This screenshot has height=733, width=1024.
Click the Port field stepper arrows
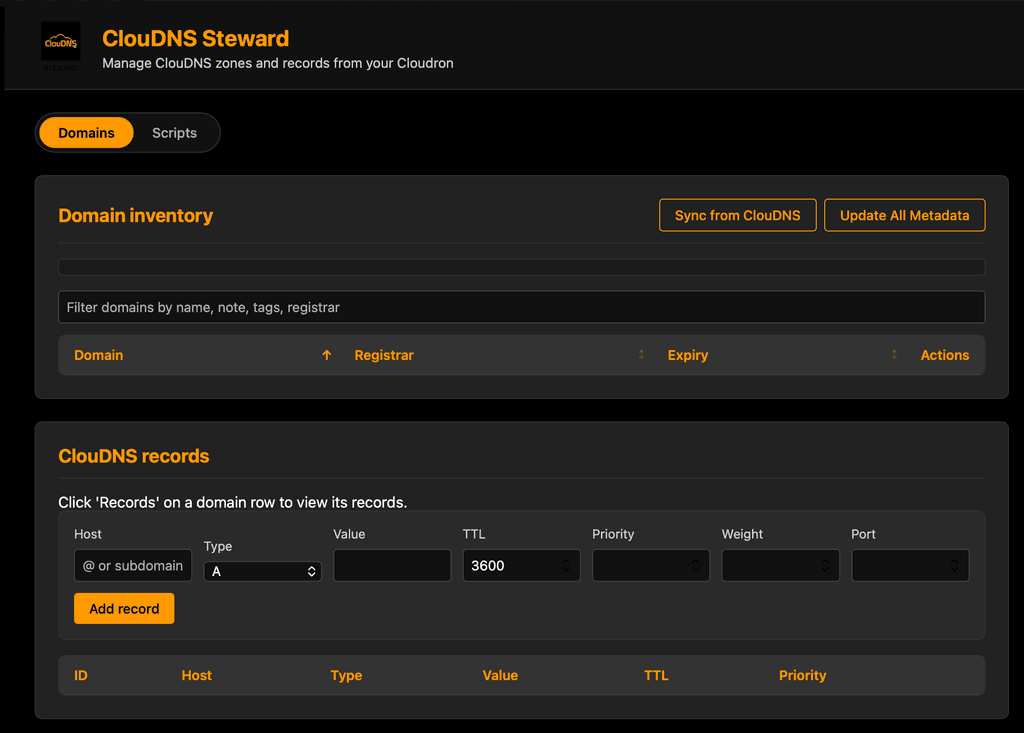coord(954,566)
